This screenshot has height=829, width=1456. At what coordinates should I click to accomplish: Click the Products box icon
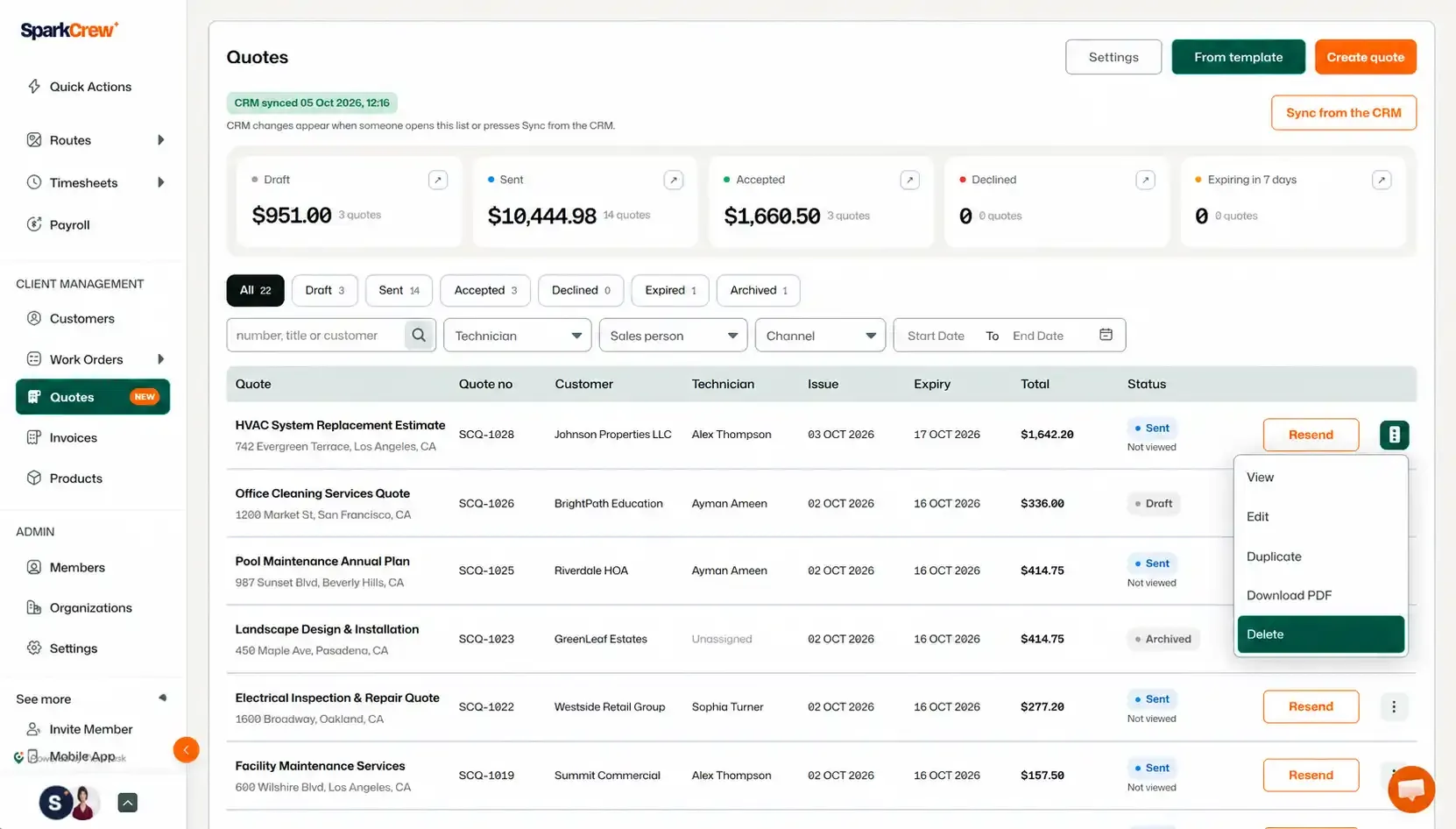point(34,478)
